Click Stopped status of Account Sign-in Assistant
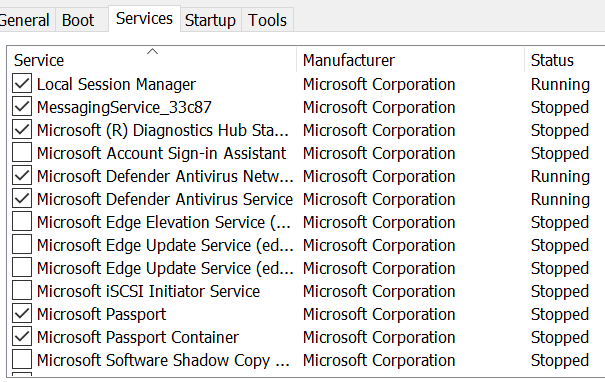 [x=560, y=153]
